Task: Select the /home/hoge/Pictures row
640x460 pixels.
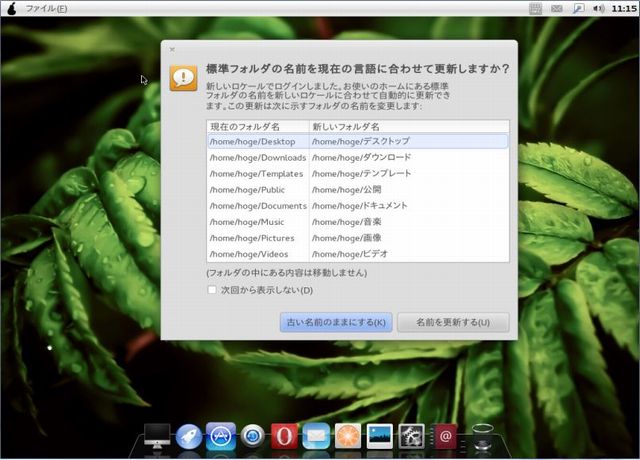Action: click(257, 238)
